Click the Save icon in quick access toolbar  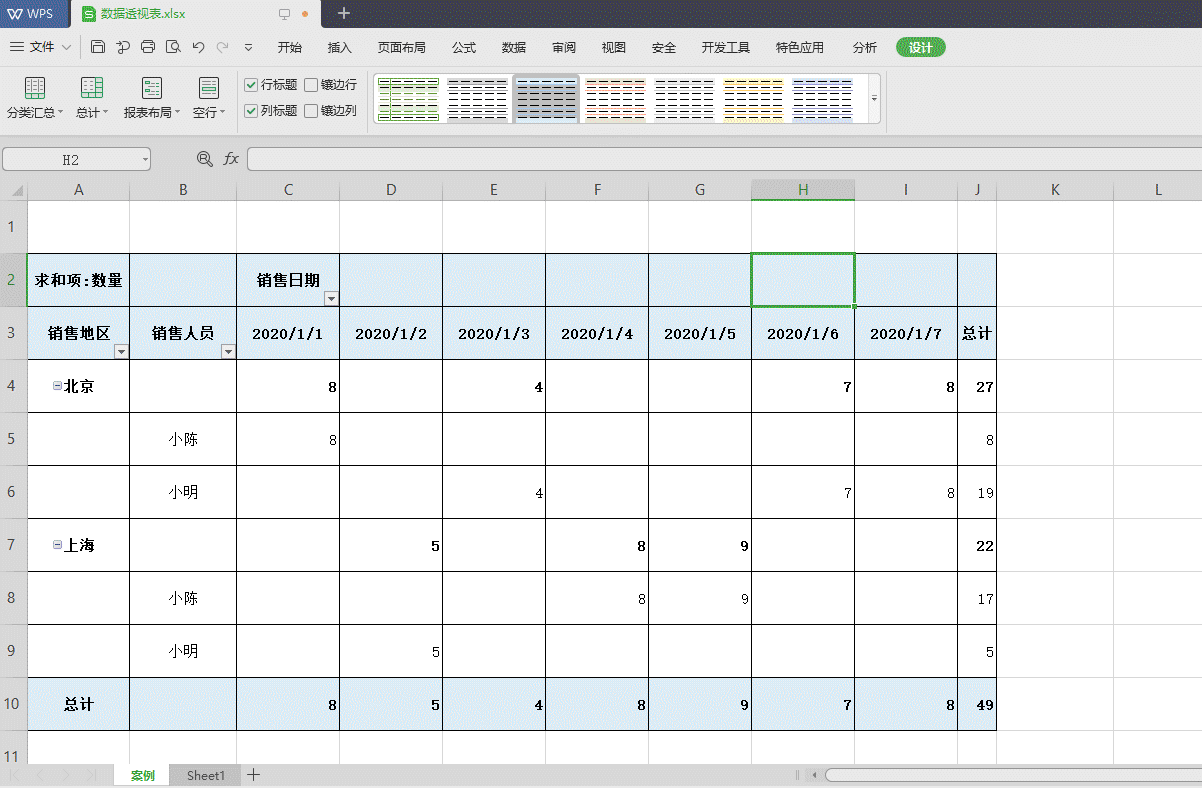coord(97,47)
